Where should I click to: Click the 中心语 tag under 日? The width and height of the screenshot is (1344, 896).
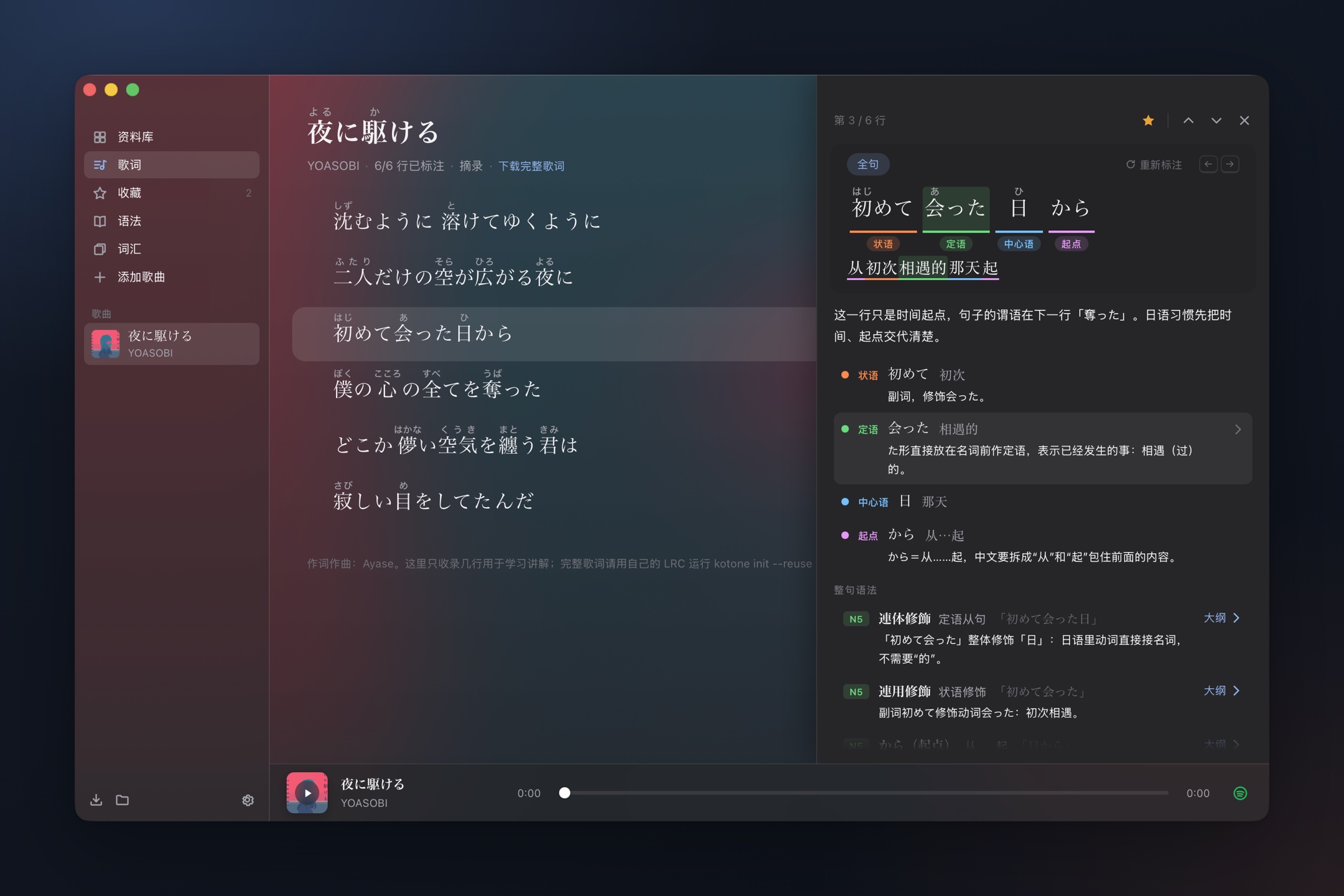[x=1019, y=244]
